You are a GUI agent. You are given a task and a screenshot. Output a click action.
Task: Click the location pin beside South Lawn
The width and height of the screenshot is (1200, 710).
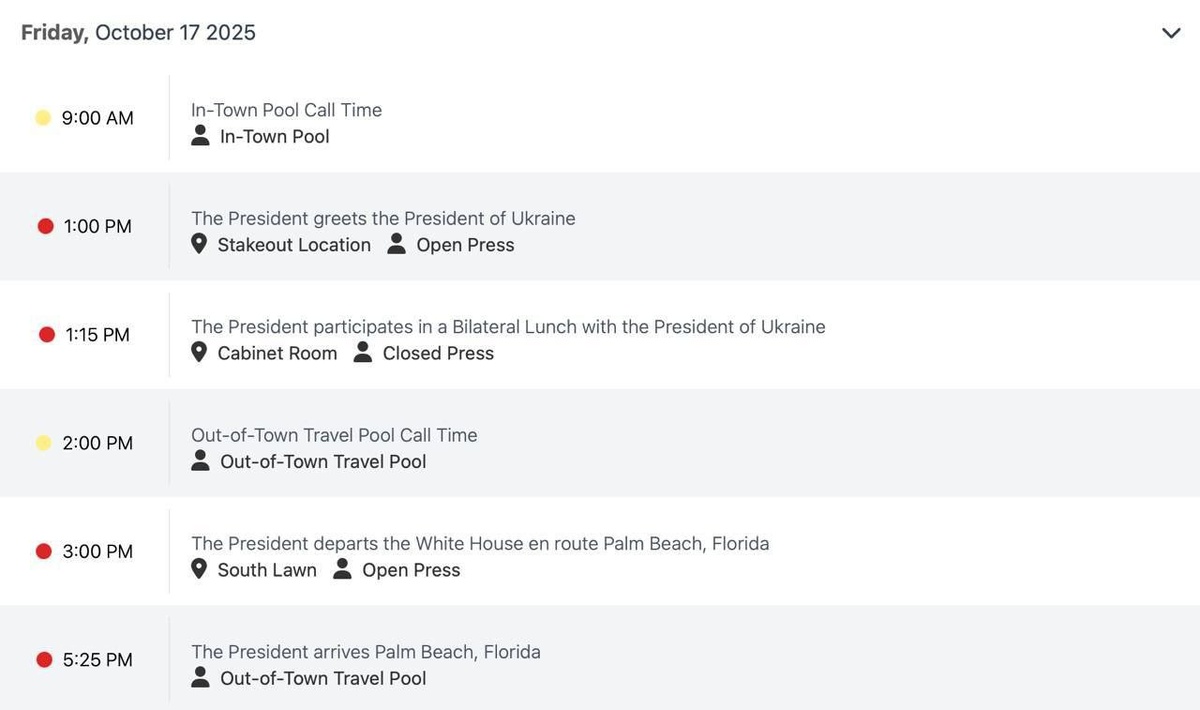pyautogui.click(x=199, y=570)
